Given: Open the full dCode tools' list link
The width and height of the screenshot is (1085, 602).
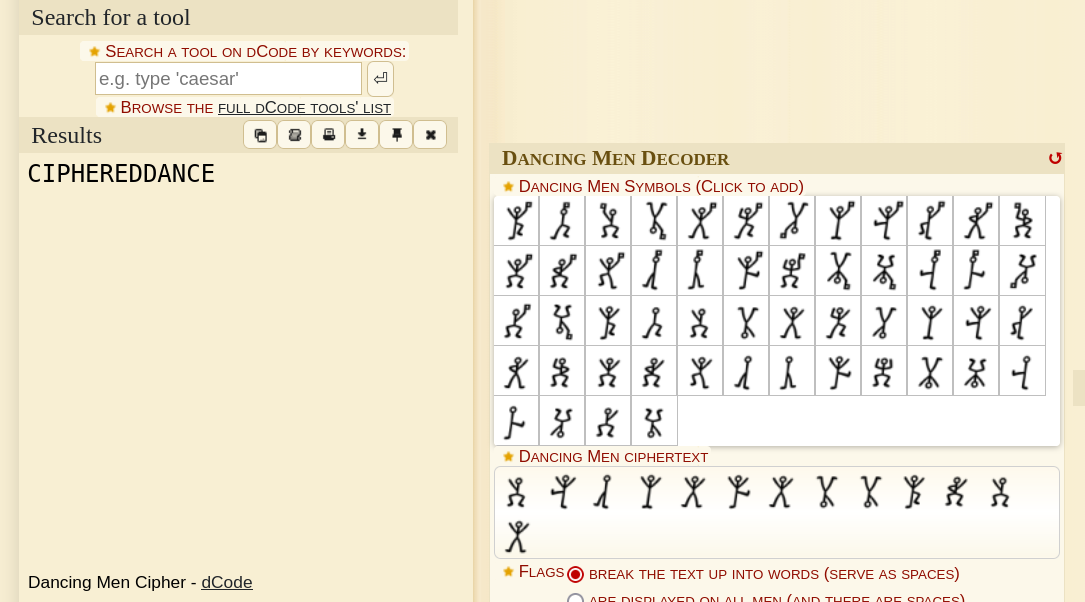Looking at the screenshot, I should [x=304, y=107].
